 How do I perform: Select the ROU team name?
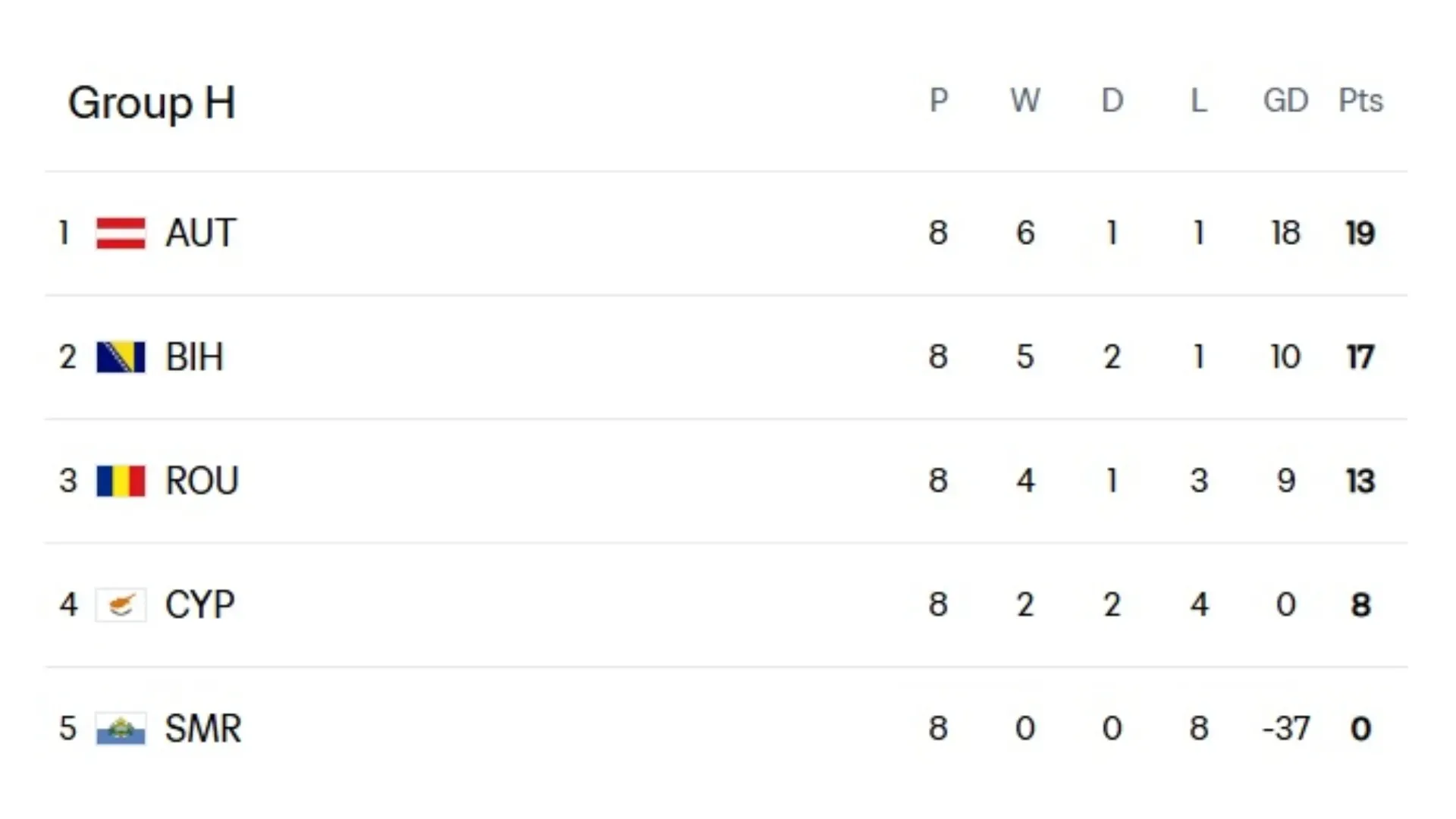pyautogui.click(x=202, y=481)
